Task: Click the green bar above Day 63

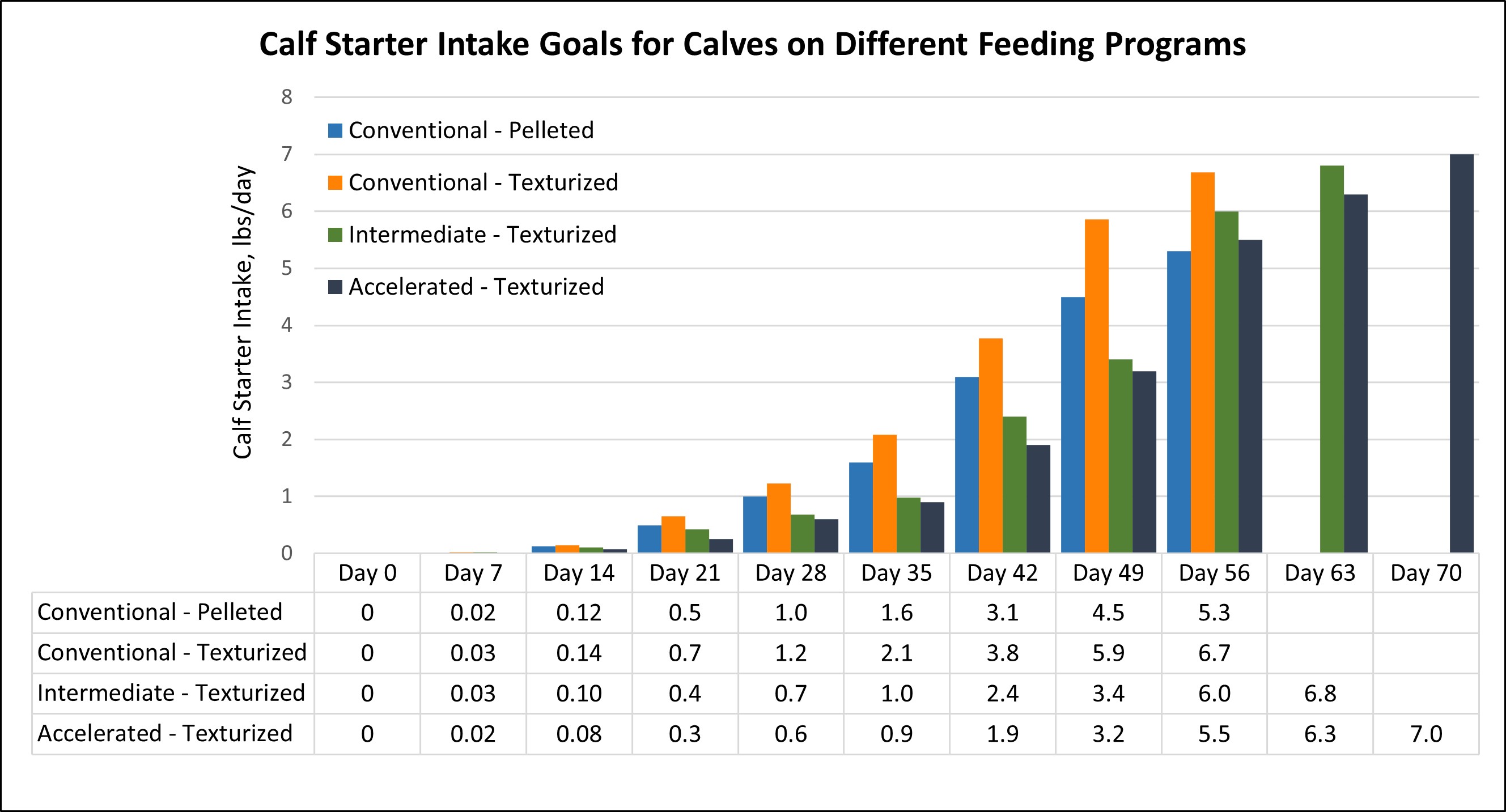Action: [x=1332, y=359]
